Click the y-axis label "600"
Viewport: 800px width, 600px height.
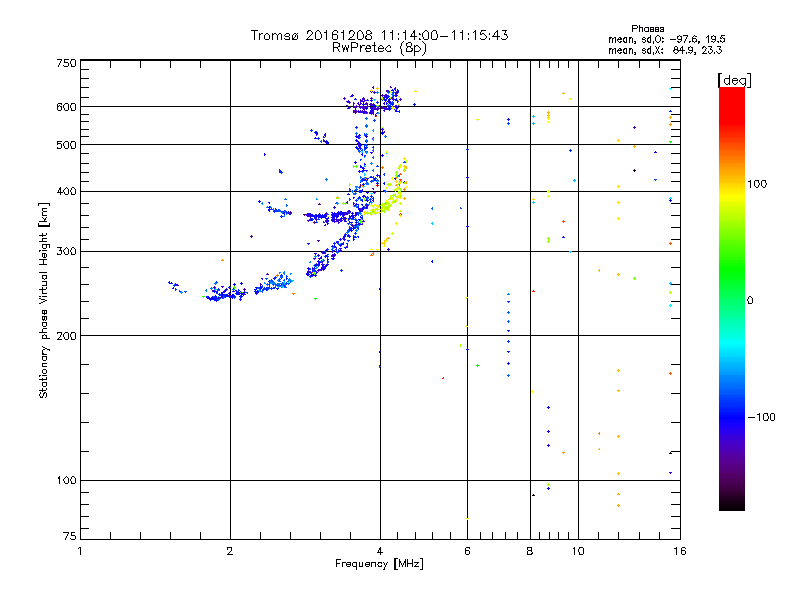[x=66, y=107]
